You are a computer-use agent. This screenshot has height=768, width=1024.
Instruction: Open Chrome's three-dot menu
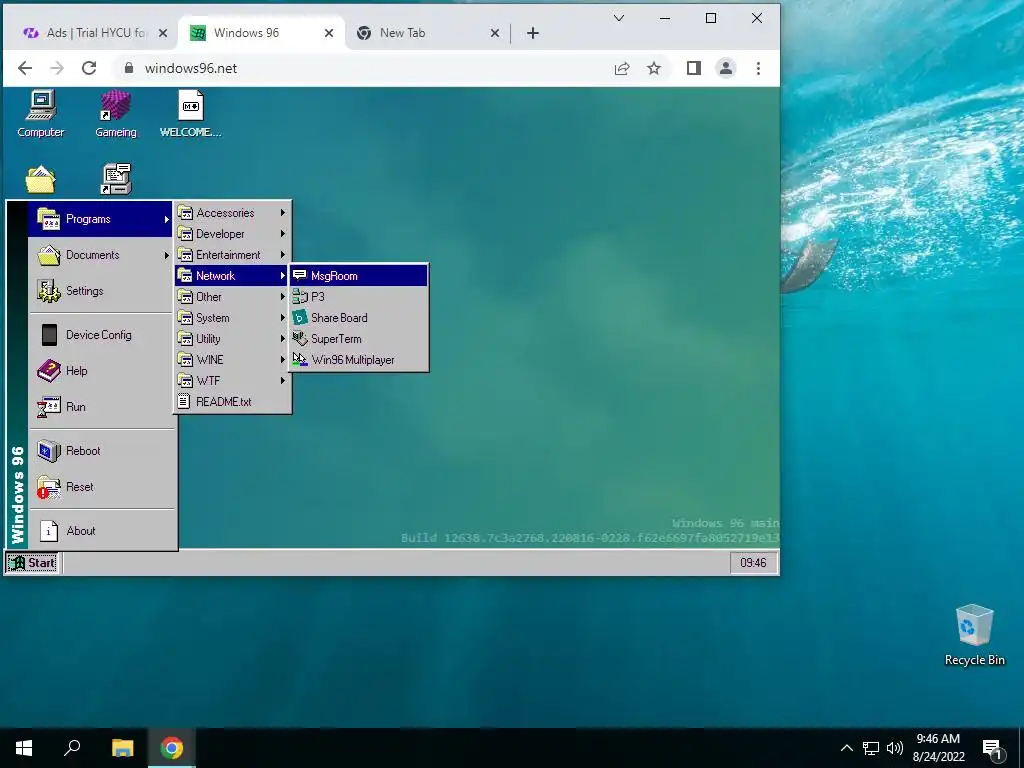758,68
